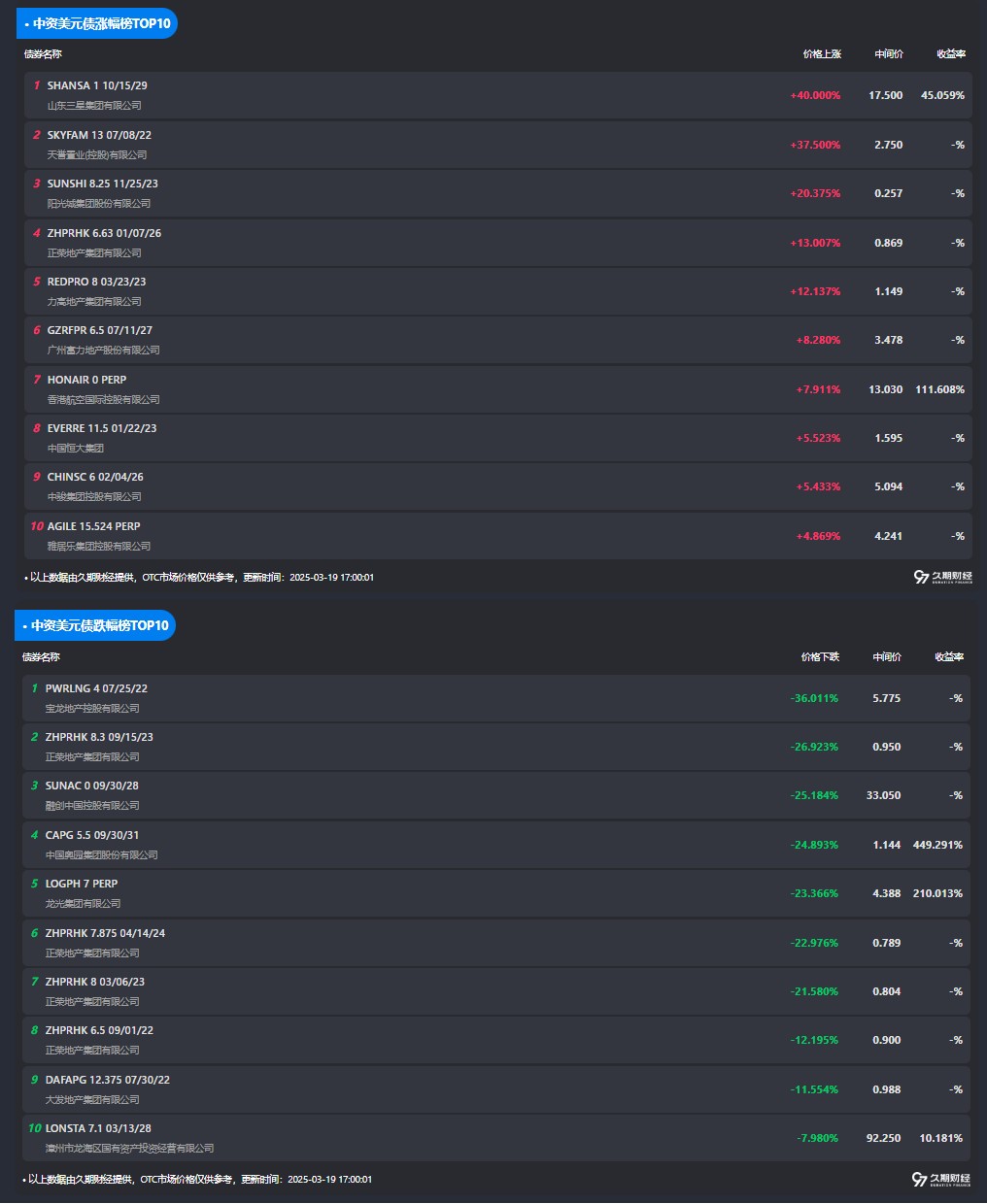Click the AGILE 15.524 PERP bond entry
The image size is (987, 1204).
93,526
